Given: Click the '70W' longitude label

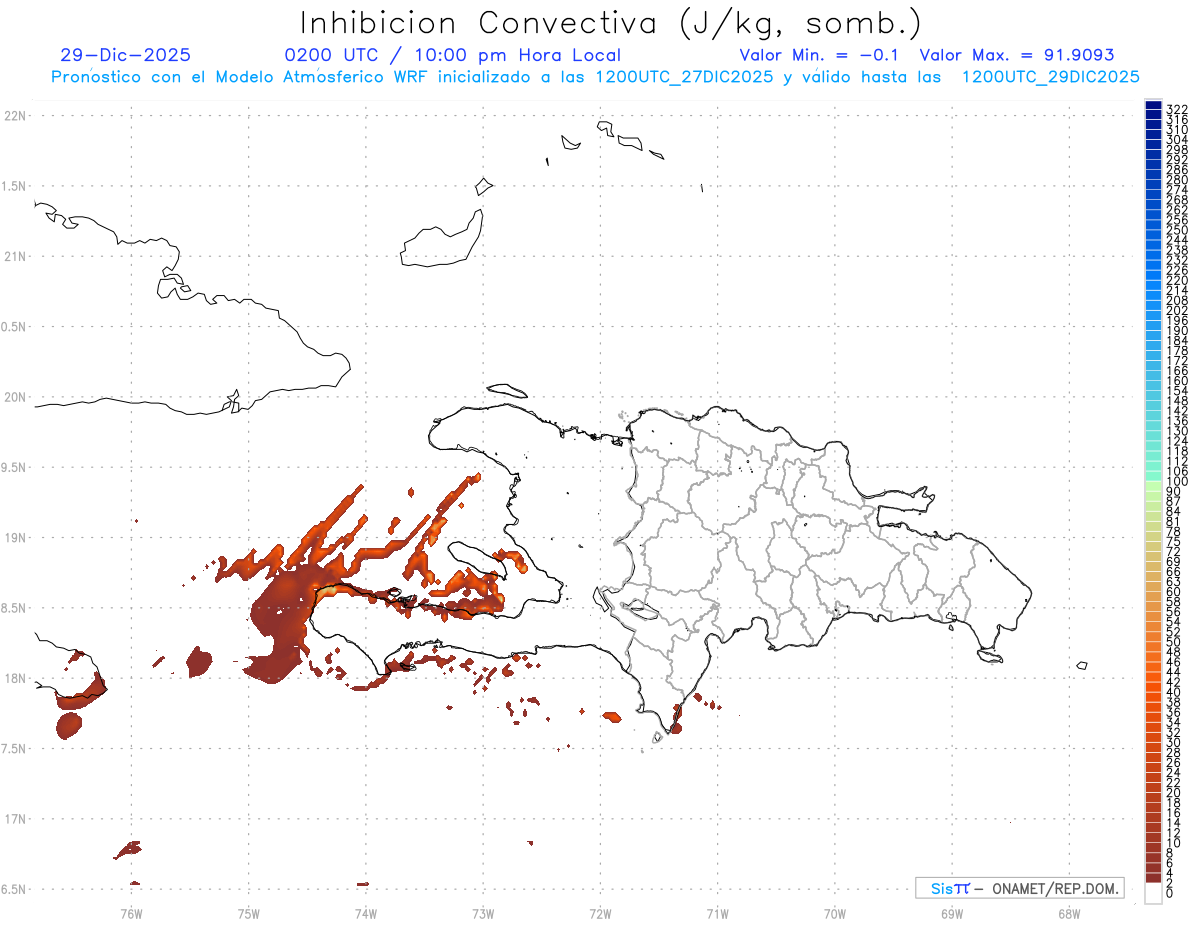Looking at the screenshot, I should [x=834, y=912].
